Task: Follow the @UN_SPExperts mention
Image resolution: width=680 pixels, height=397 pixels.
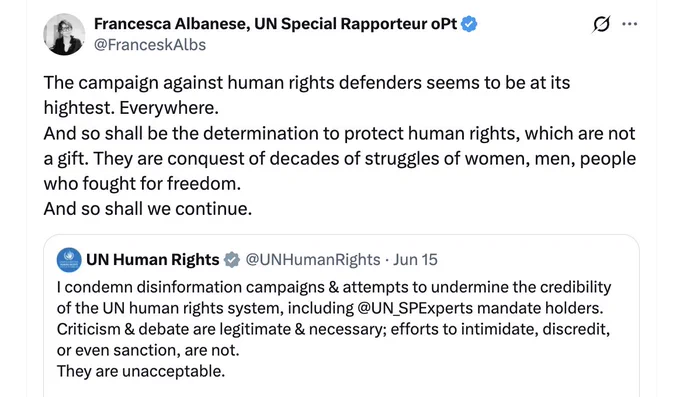Action: click(415, 308)
